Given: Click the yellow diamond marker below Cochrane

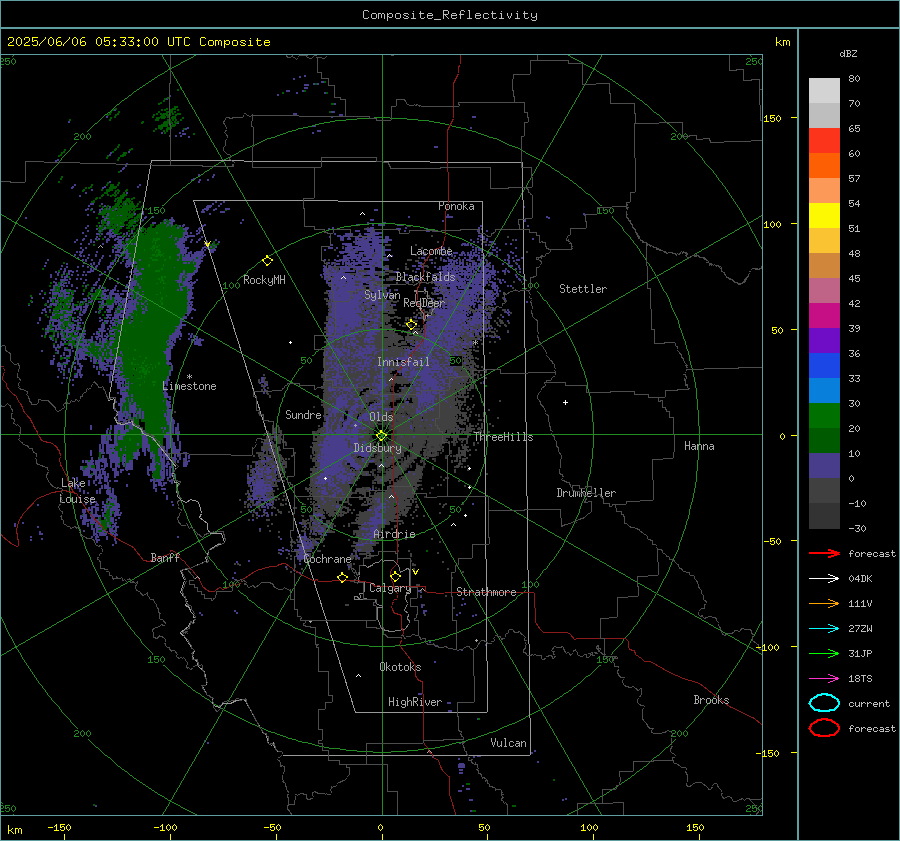Looking at the screenshot, I should click(x=343, y=577).
